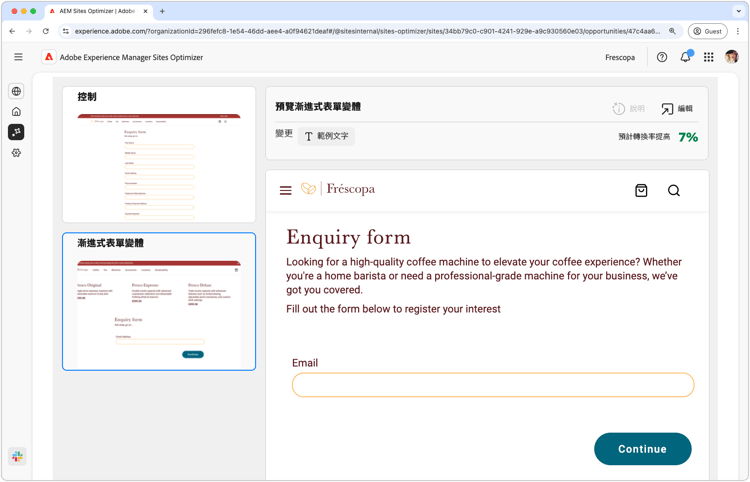Click the 說明 info button
The width and height of the screenshot is (750, 482).
coord(629,109)
